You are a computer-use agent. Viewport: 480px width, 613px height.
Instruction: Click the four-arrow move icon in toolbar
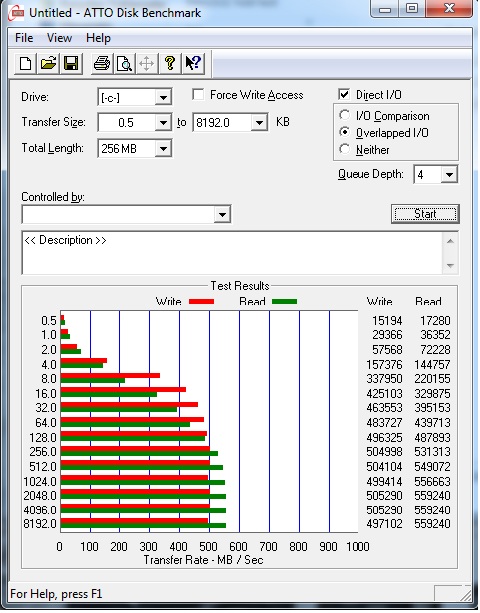[147, 63]
